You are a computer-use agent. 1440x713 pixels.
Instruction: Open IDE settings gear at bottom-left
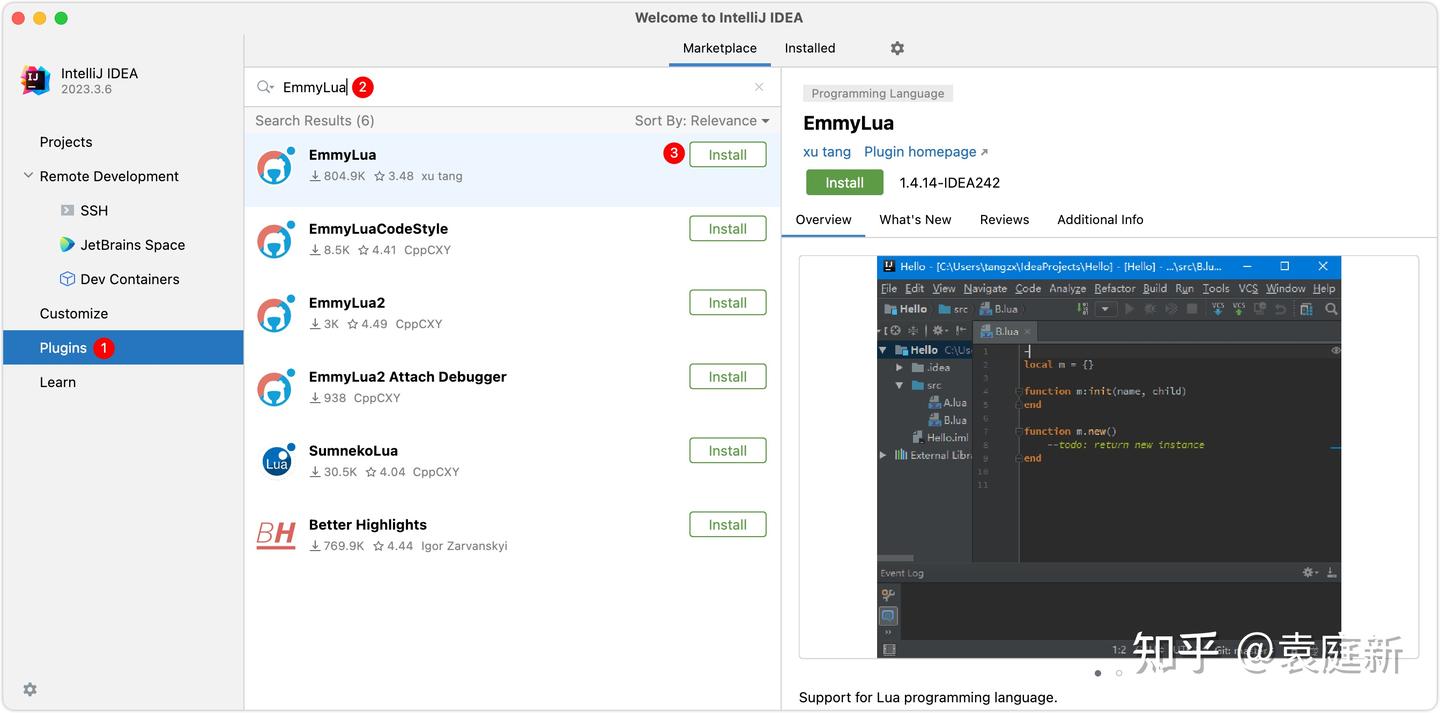[30, 689]
